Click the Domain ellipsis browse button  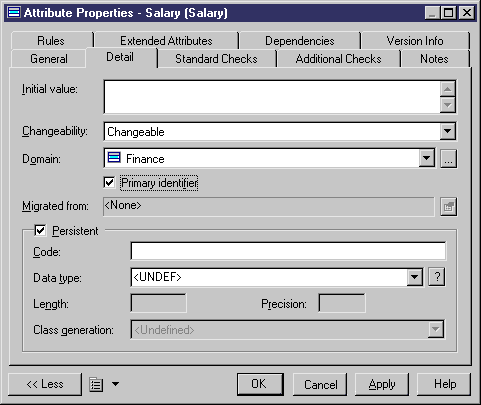coord(448,159)
